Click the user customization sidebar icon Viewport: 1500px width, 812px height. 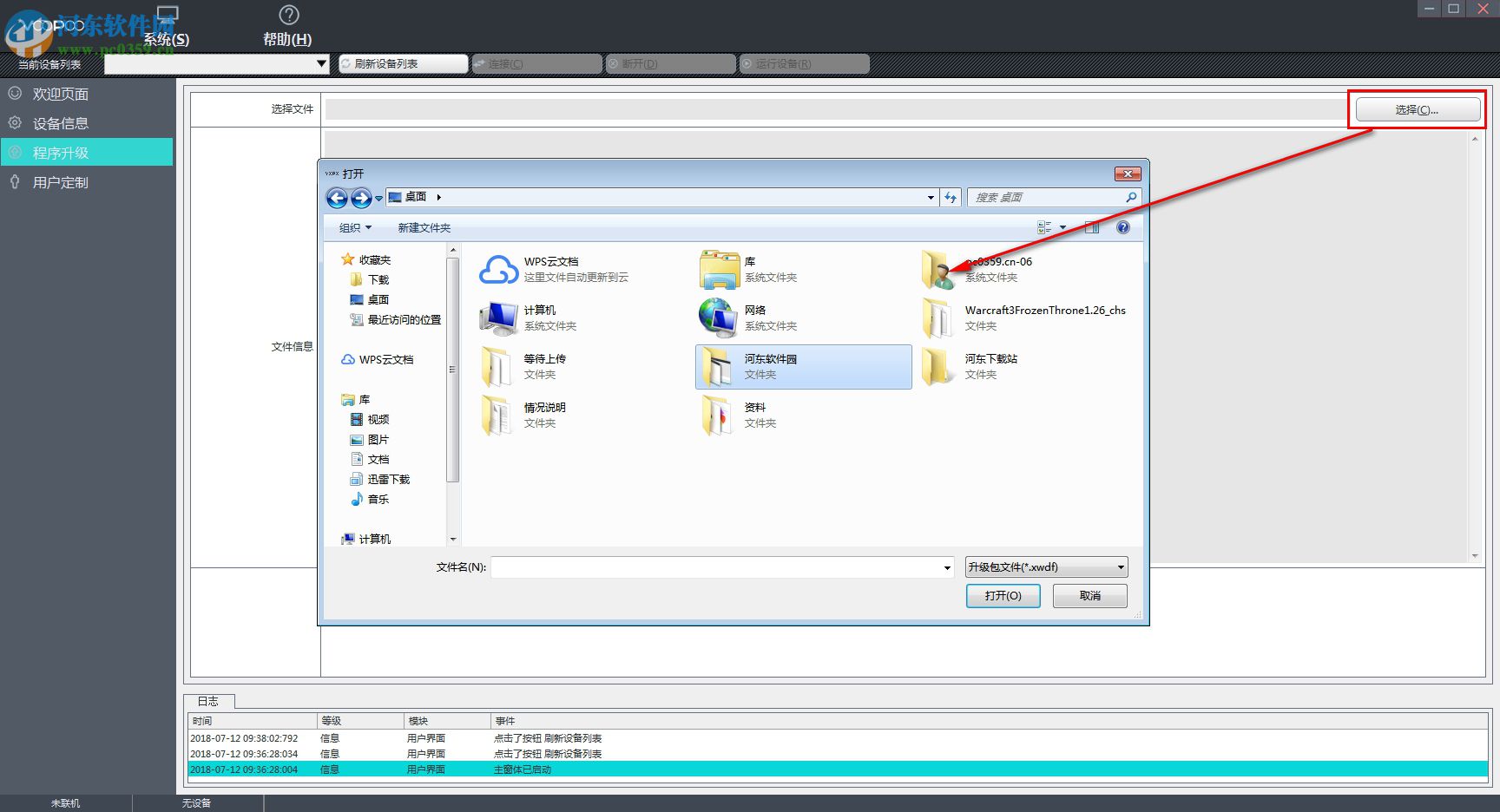[x=15, y=181]
